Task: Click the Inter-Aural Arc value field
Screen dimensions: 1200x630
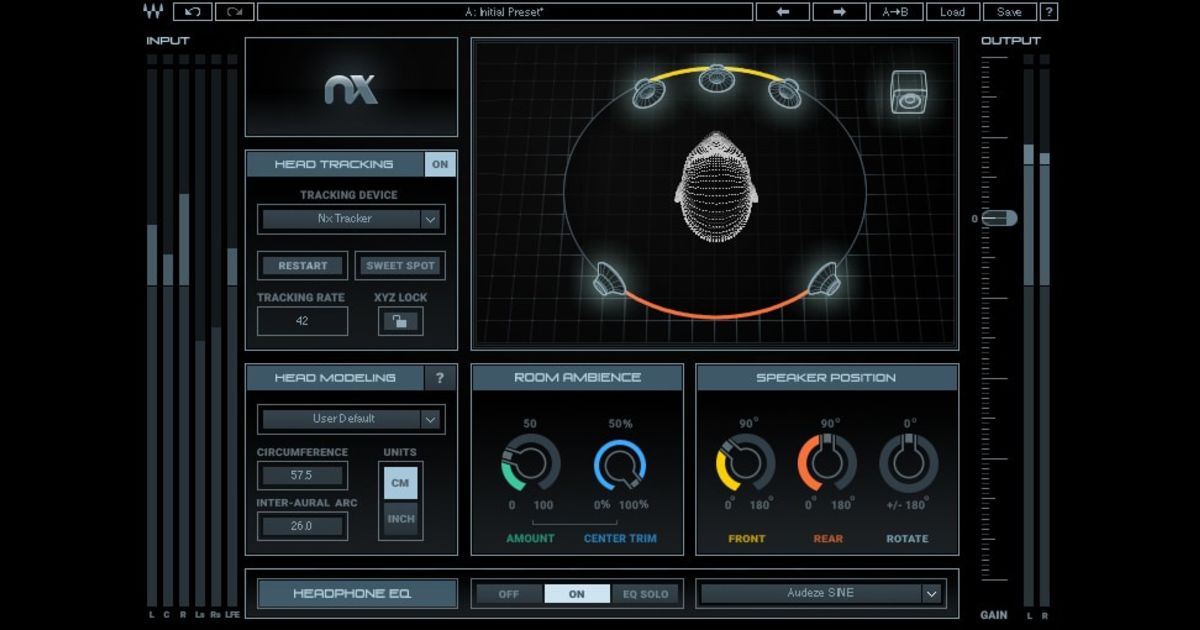Action: (302, 526)
